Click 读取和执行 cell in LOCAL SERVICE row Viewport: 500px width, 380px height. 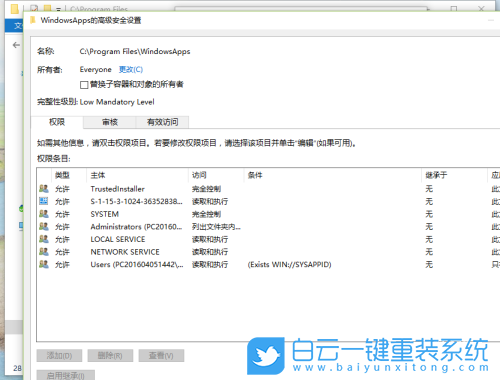[210, 239]
